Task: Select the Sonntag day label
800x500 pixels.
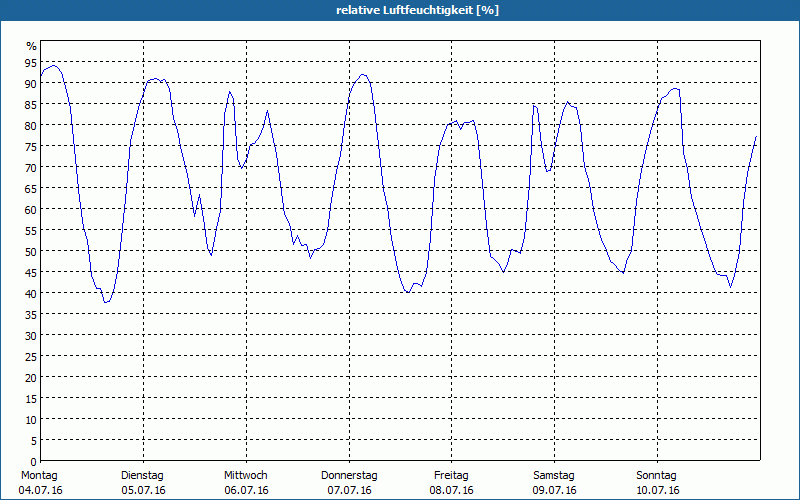Action: (x=657, y=475)
